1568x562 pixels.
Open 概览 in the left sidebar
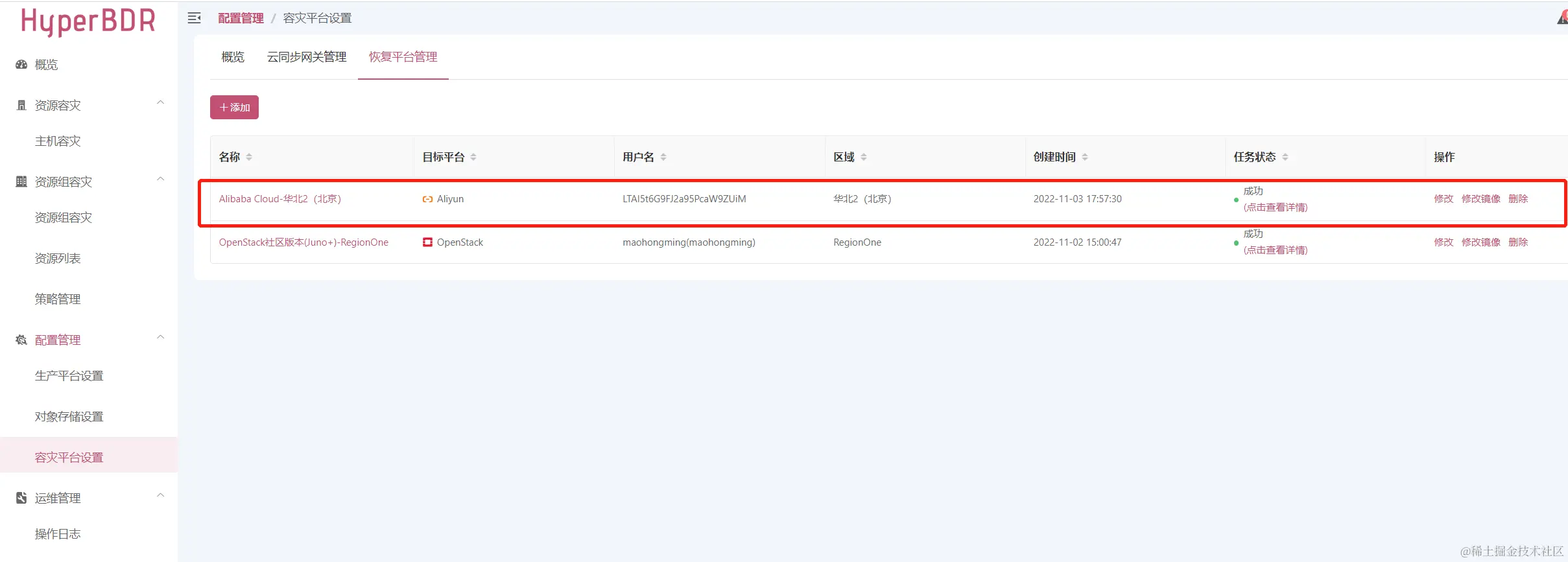pos(46,64)
